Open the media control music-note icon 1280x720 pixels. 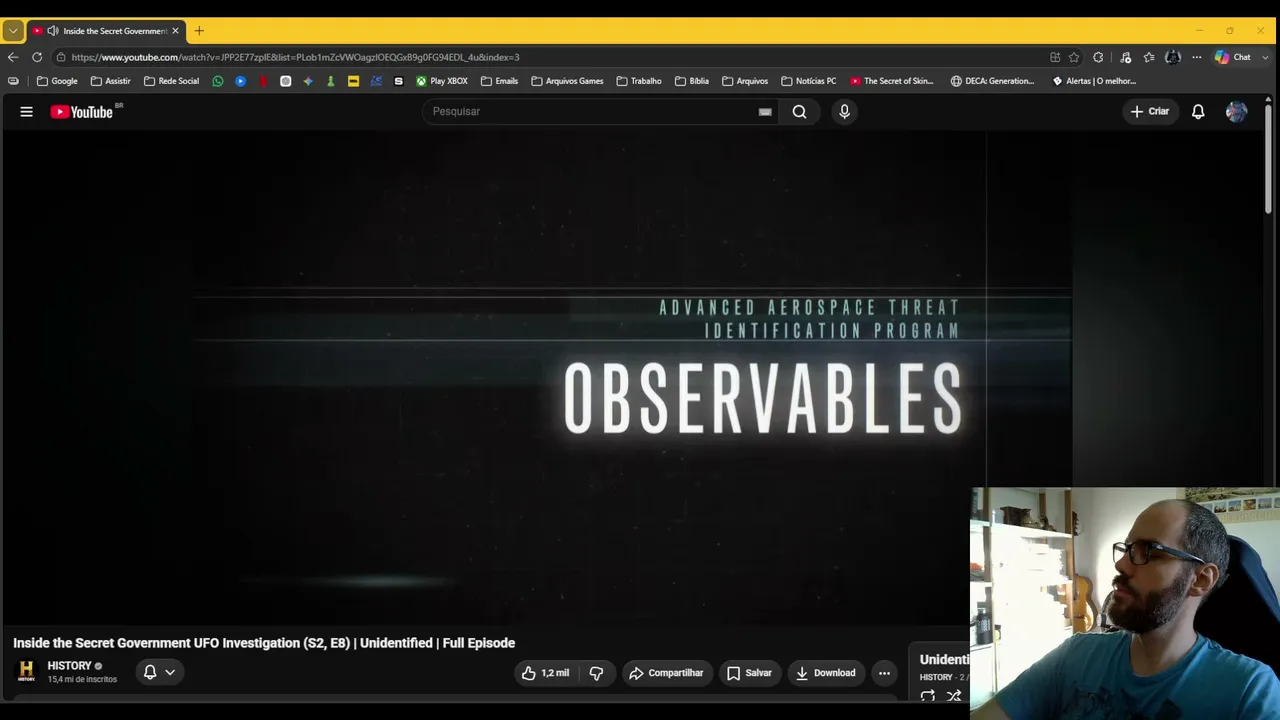[x=1125, y=57]
